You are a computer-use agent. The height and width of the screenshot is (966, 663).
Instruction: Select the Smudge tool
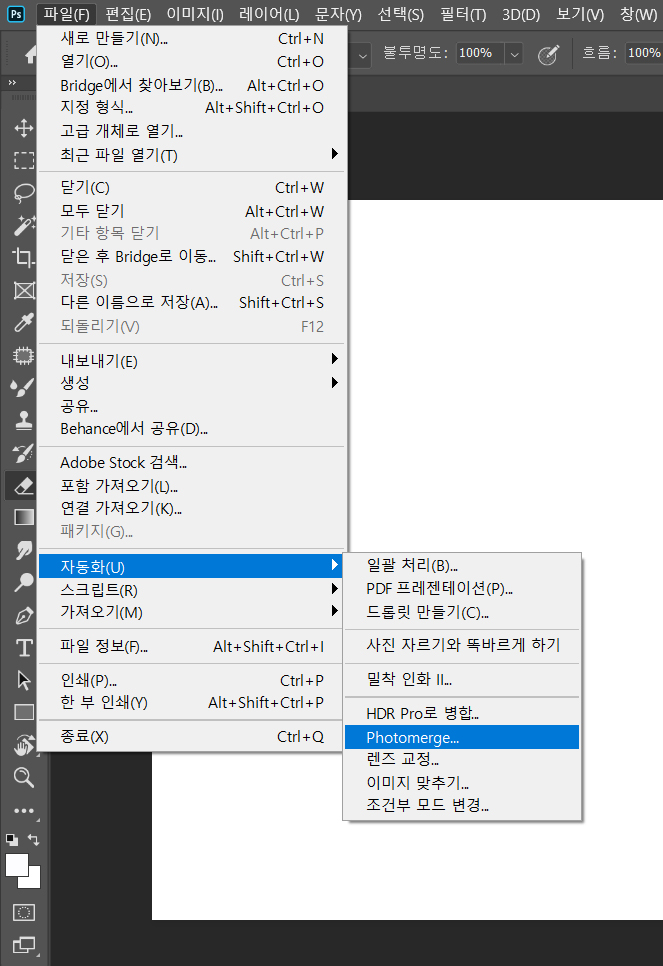coord(23,550)
